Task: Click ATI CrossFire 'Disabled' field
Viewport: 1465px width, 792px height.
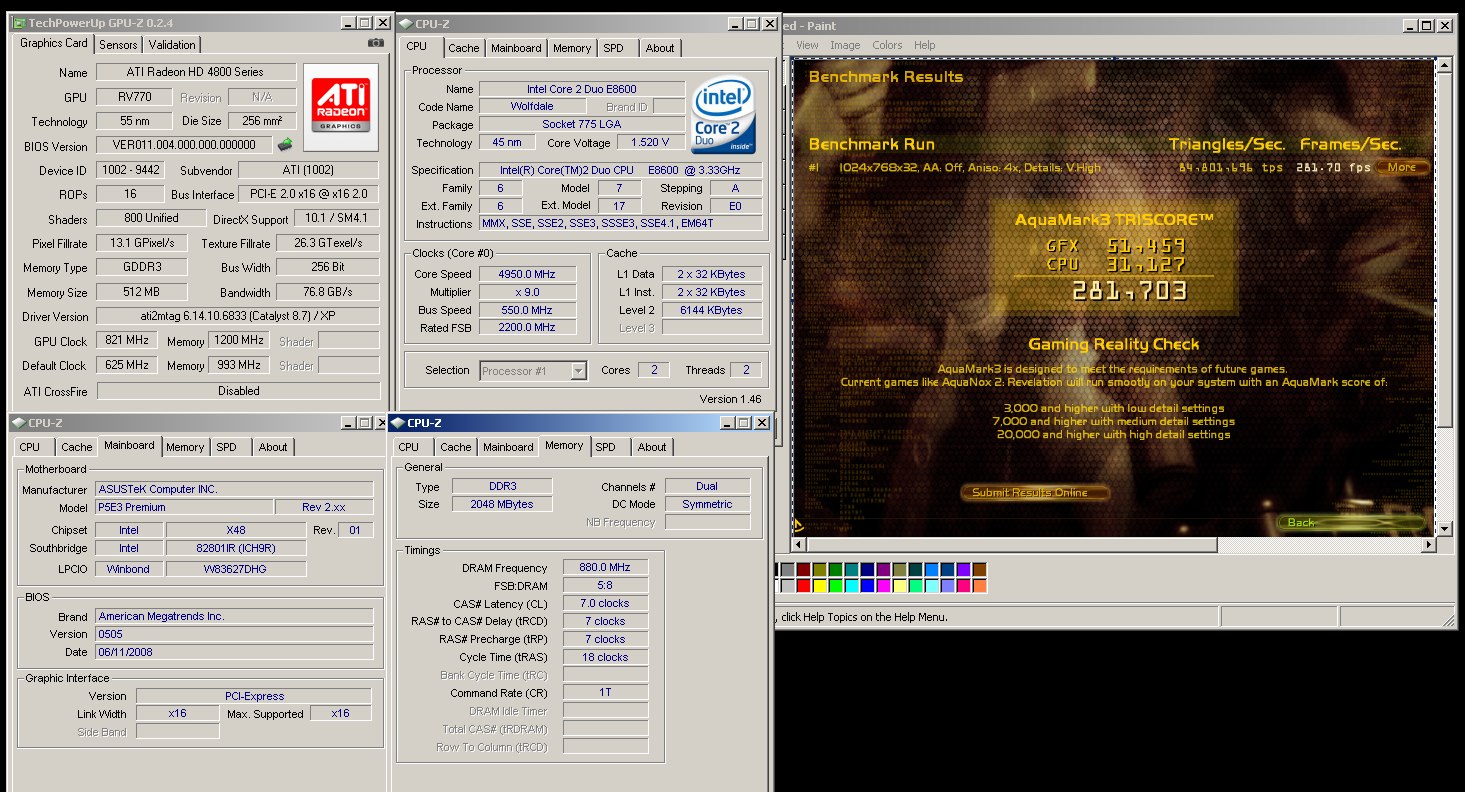Action: pos(238,391)
